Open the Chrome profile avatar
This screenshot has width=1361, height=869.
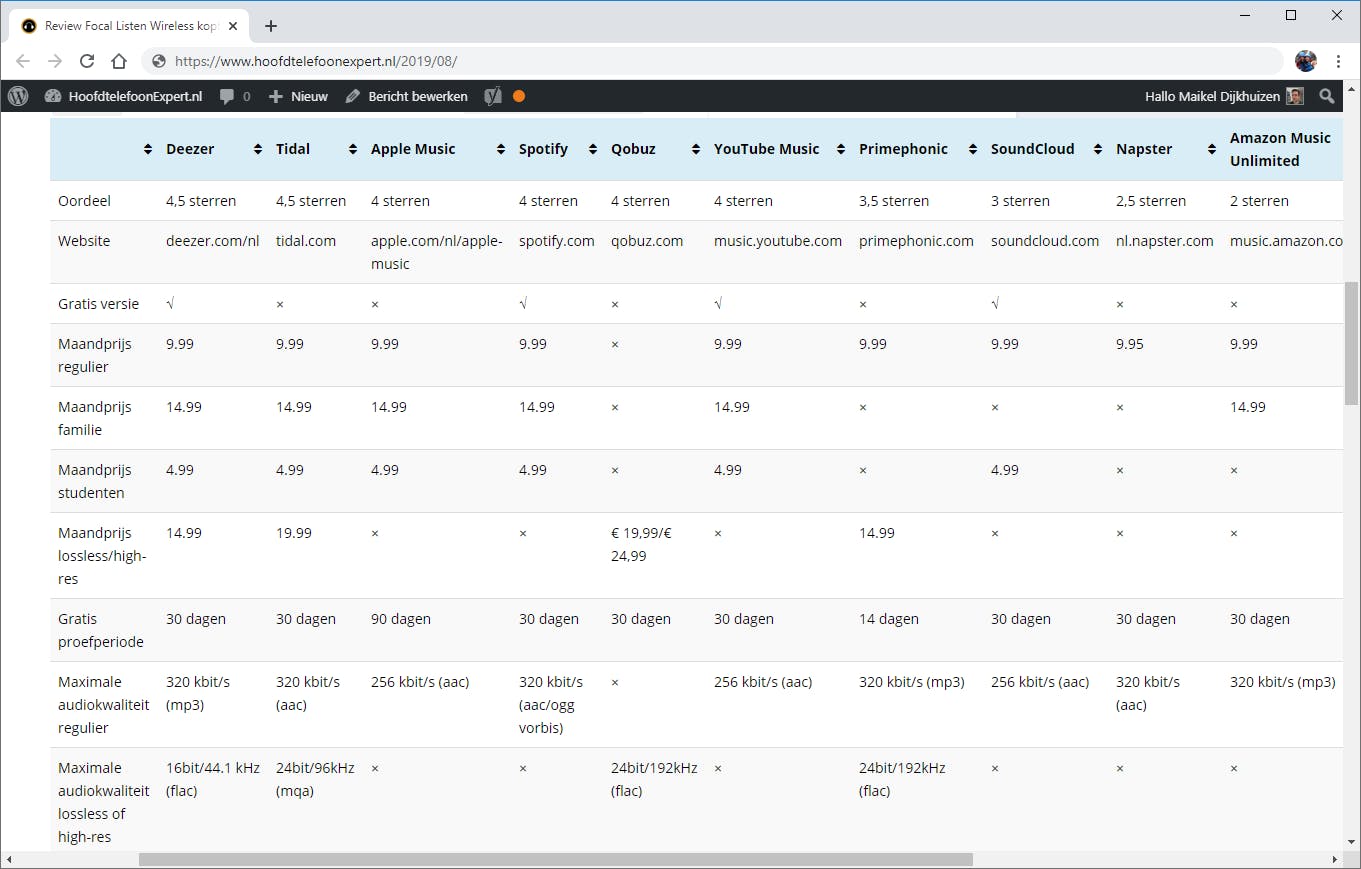click(1306, 61)
